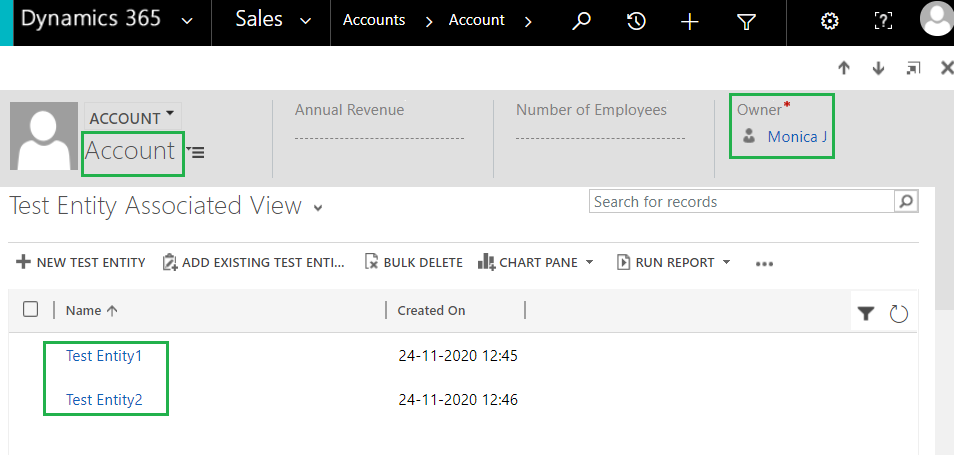Click the 24-11-2020 12:45 date cell
Screen dimensions: 954x455
458,355
